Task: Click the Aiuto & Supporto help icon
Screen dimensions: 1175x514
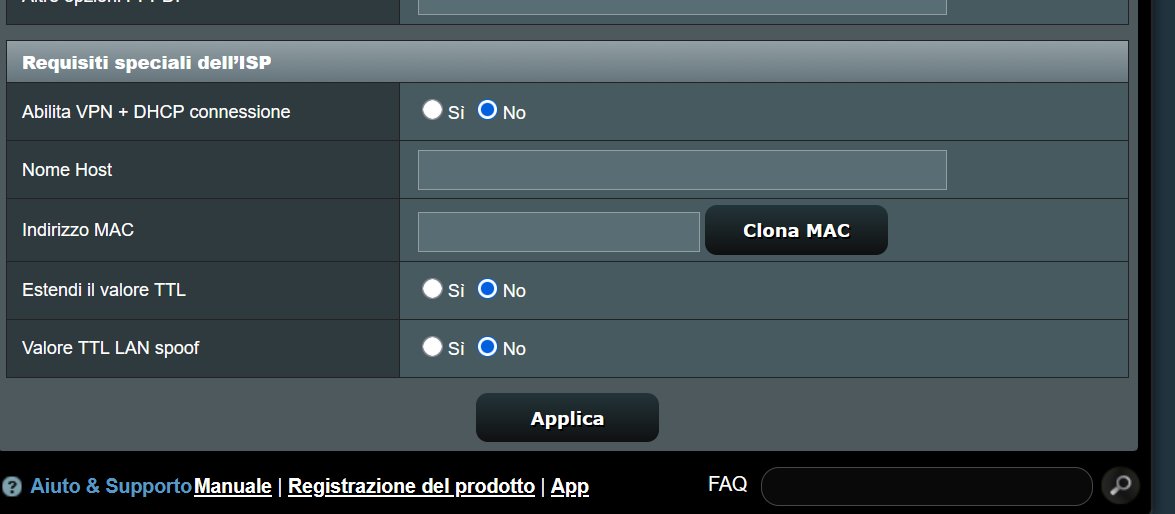Action: point(12,487)
